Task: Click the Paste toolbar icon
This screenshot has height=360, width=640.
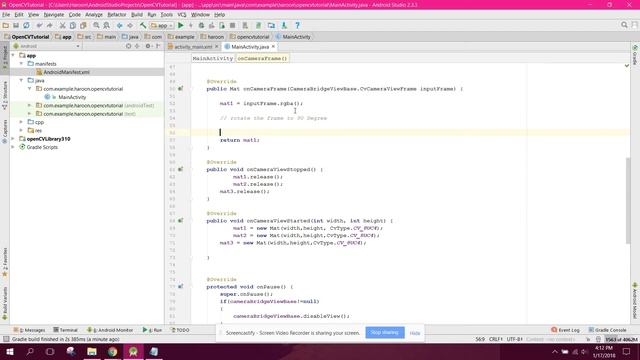Action: [83, 25]
